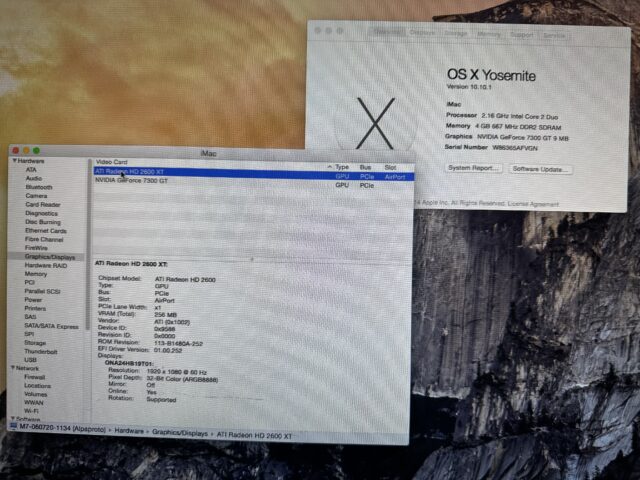Click Version 10.10.1 text in About This Mac
The image size is (640, 480).
click(x=469, y=87)
